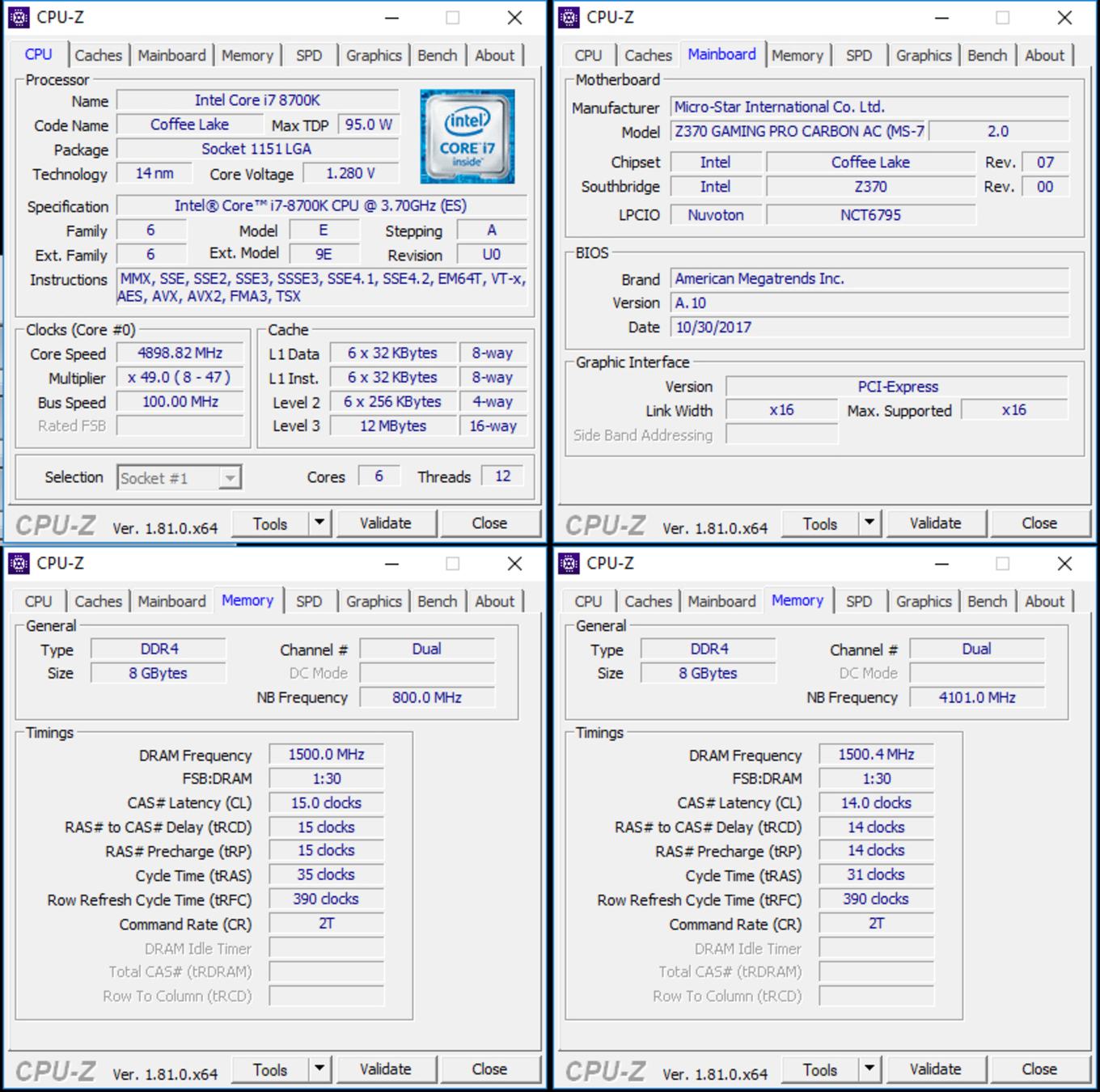Viewport: 1100px width, 1092px height.
Task: Select CPU tab in bottom-left Memory window
Action: [38, 601]
